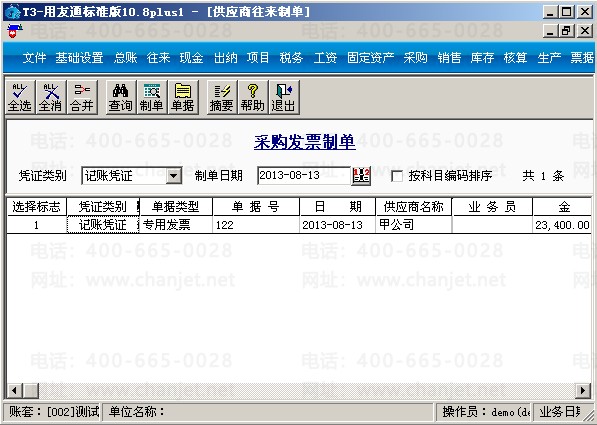Click the 合并 merge toolbar icon

(x=82, y=97)
